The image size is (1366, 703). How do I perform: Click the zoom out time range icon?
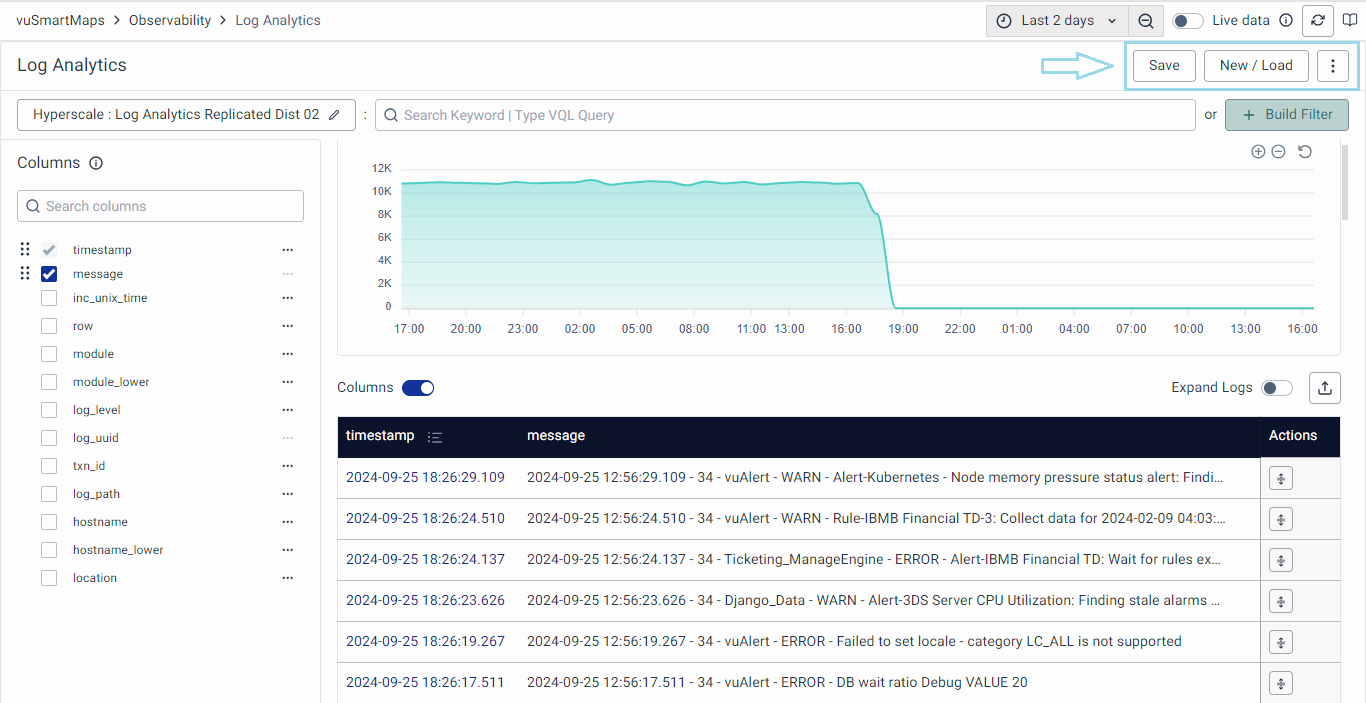1146,21
